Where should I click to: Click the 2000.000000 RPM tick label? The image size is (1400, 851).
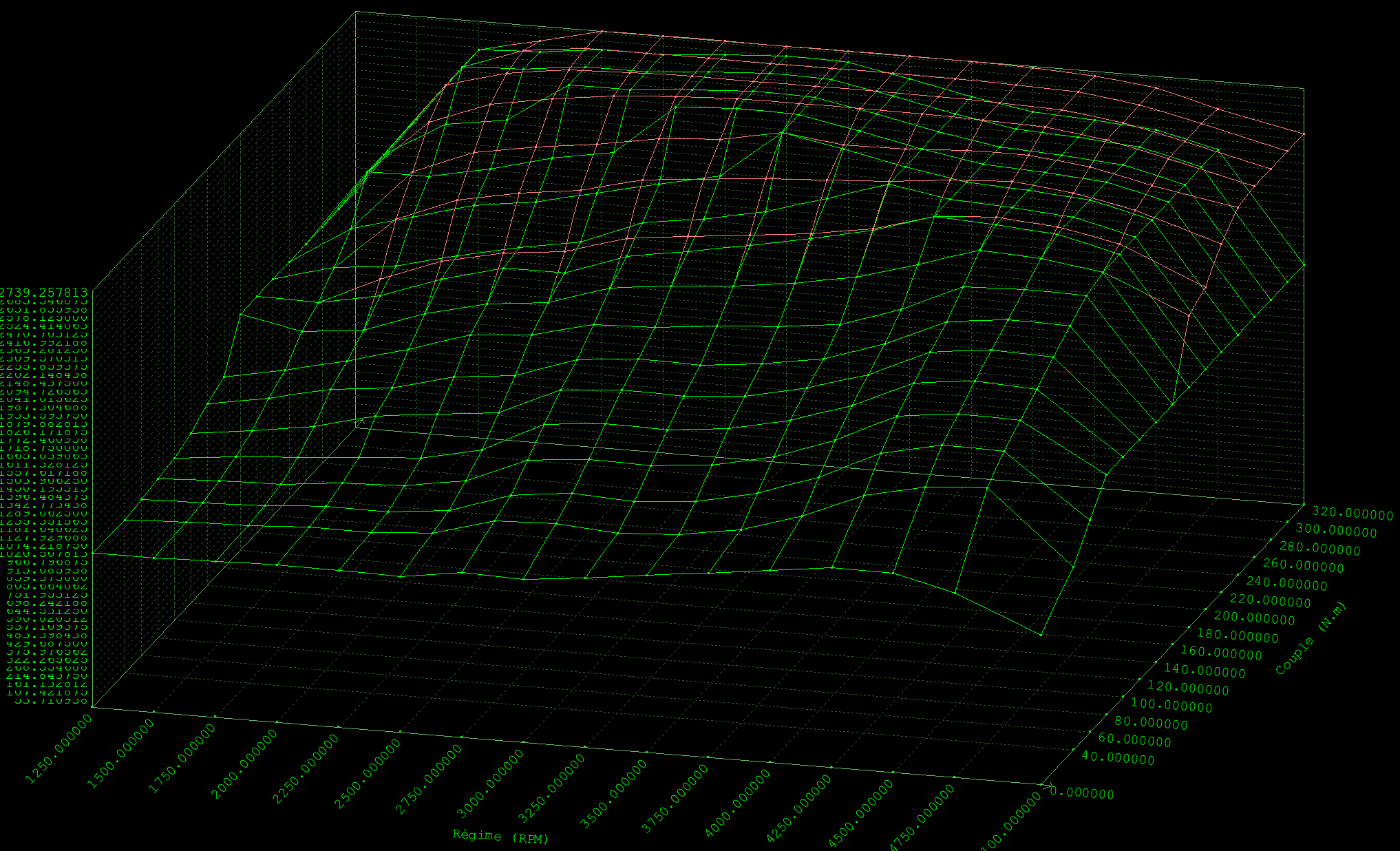pos(244,764)
